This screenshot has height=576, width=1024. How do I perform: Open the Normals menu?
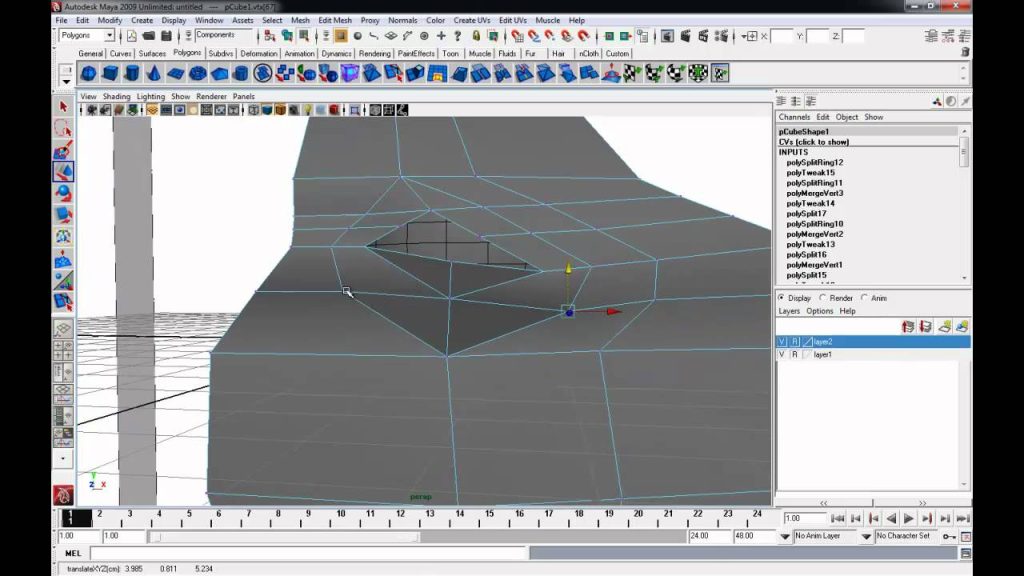(402, 20)
